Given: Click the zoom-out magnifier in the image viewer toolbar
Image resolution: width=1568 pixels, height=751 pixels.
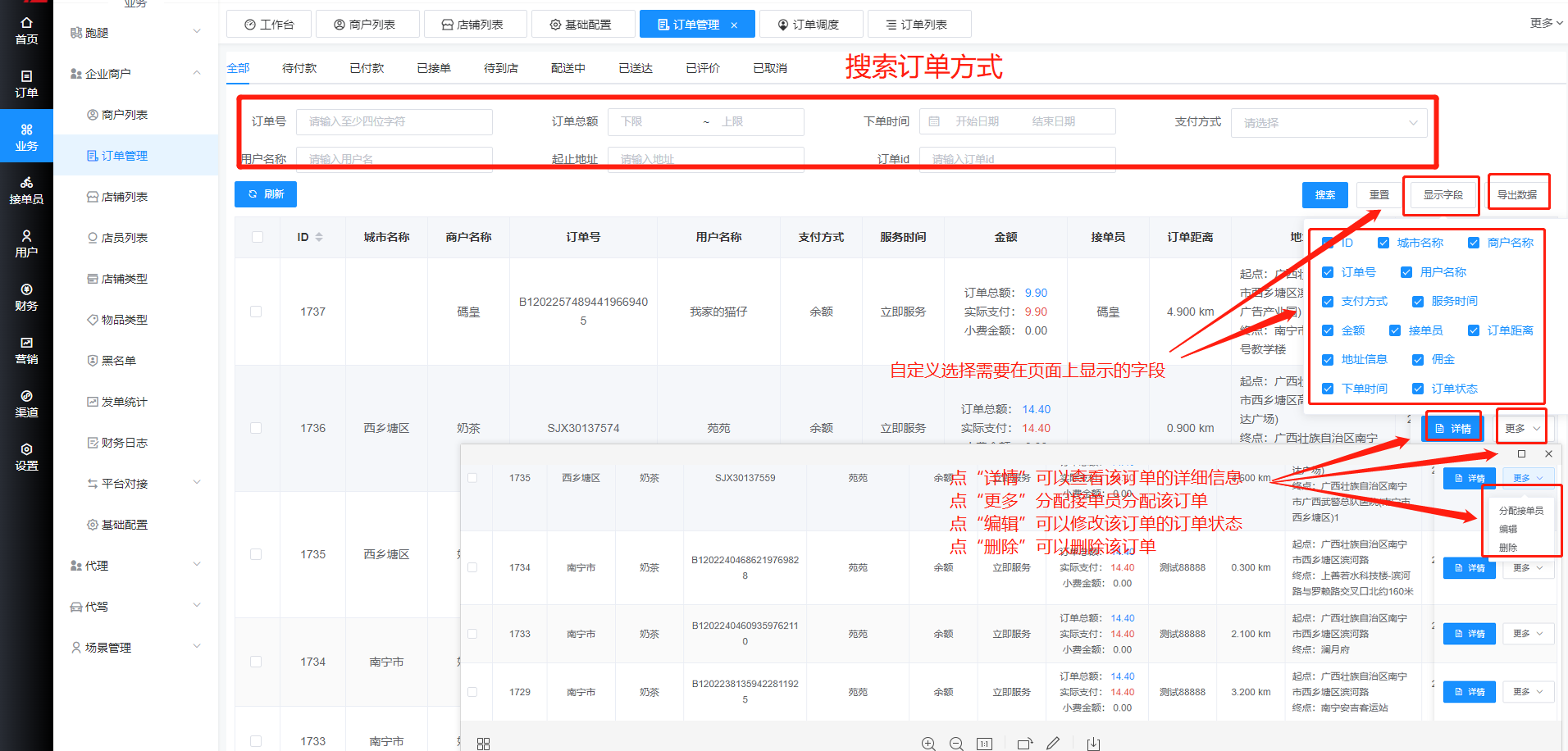Looking at the screenshot, I should [956, 744].
